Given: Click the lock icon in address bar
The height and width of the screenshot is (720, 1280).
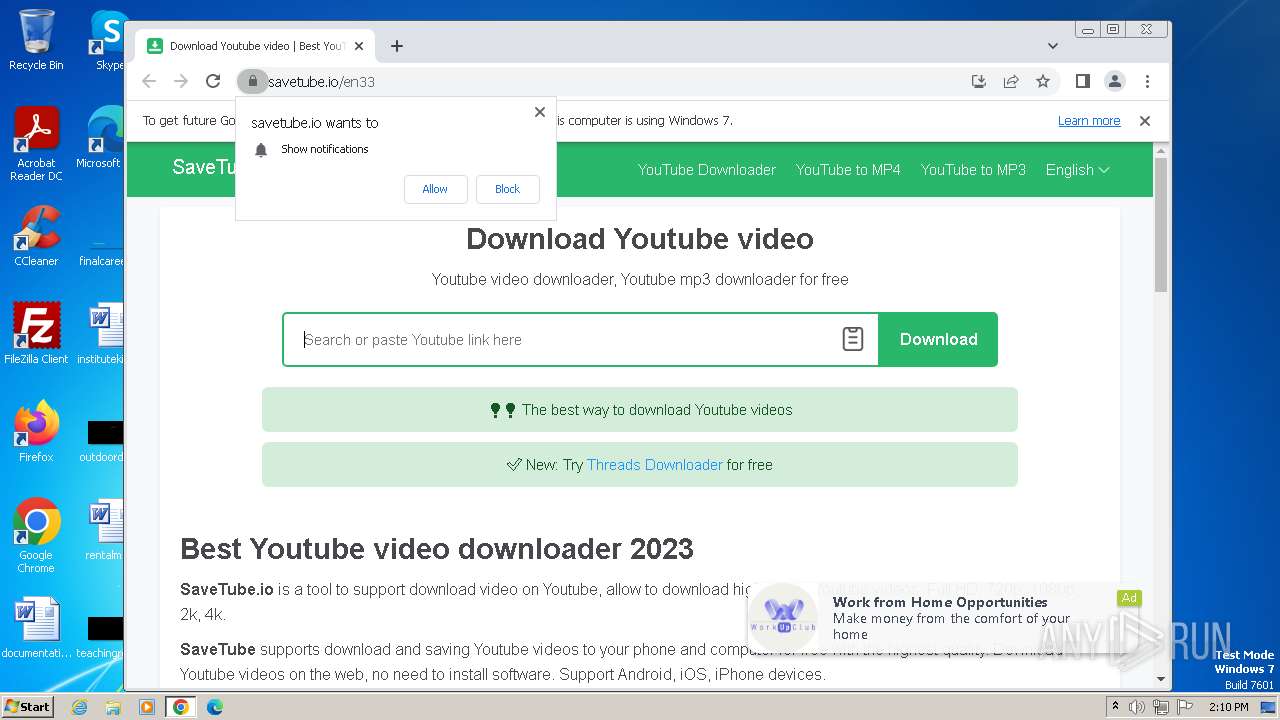Looking at the screenshot, I should click(252, 82).
